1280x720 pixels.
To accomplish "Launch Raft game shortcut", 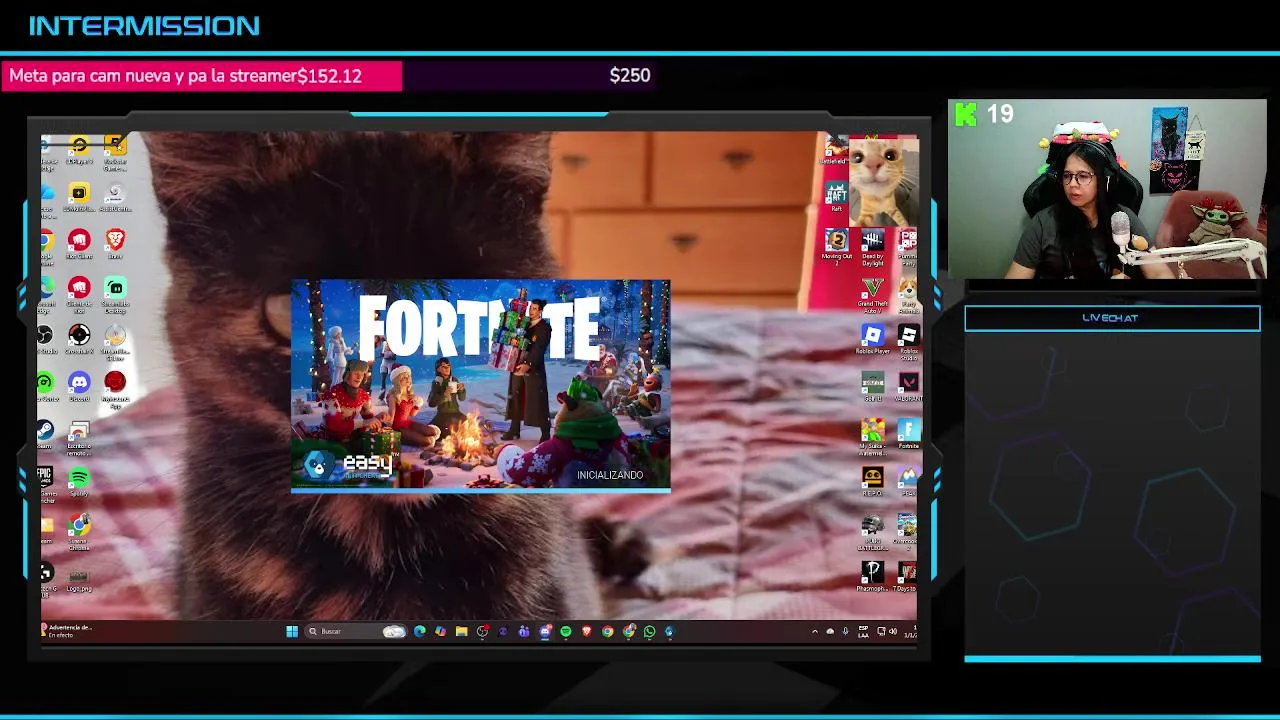I will [836, 195].
